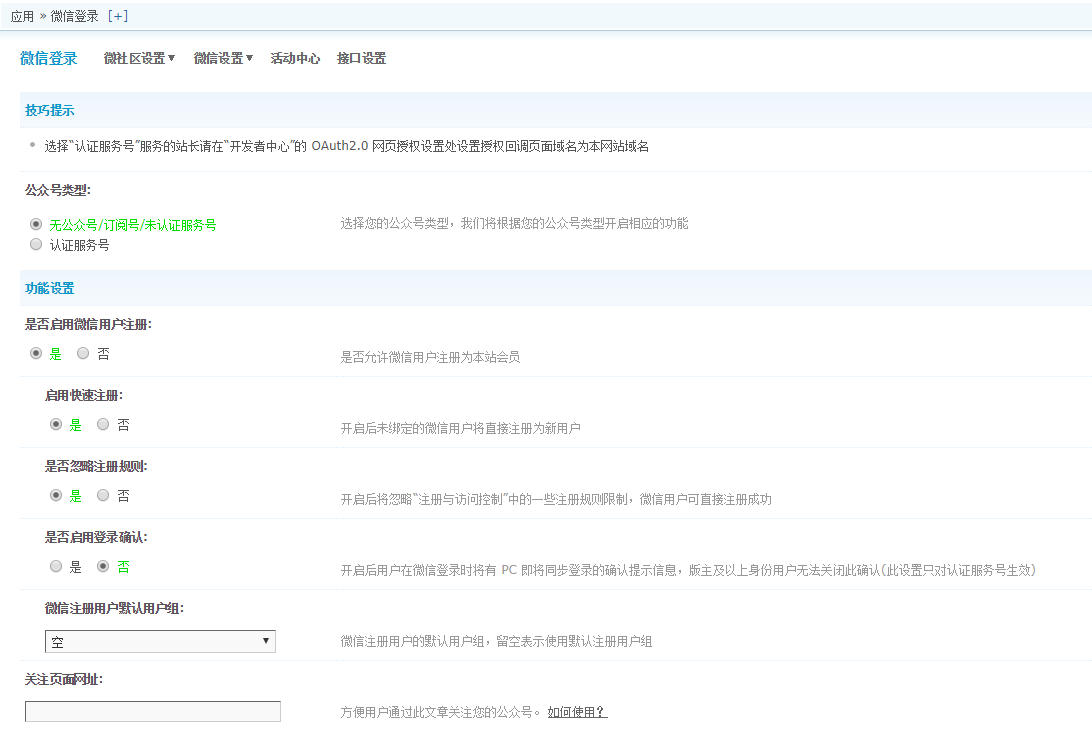Click description 开启后未绑定的微信用户将直接注册为新用户
1092x738 pixels.
click(x=460, y=428)
